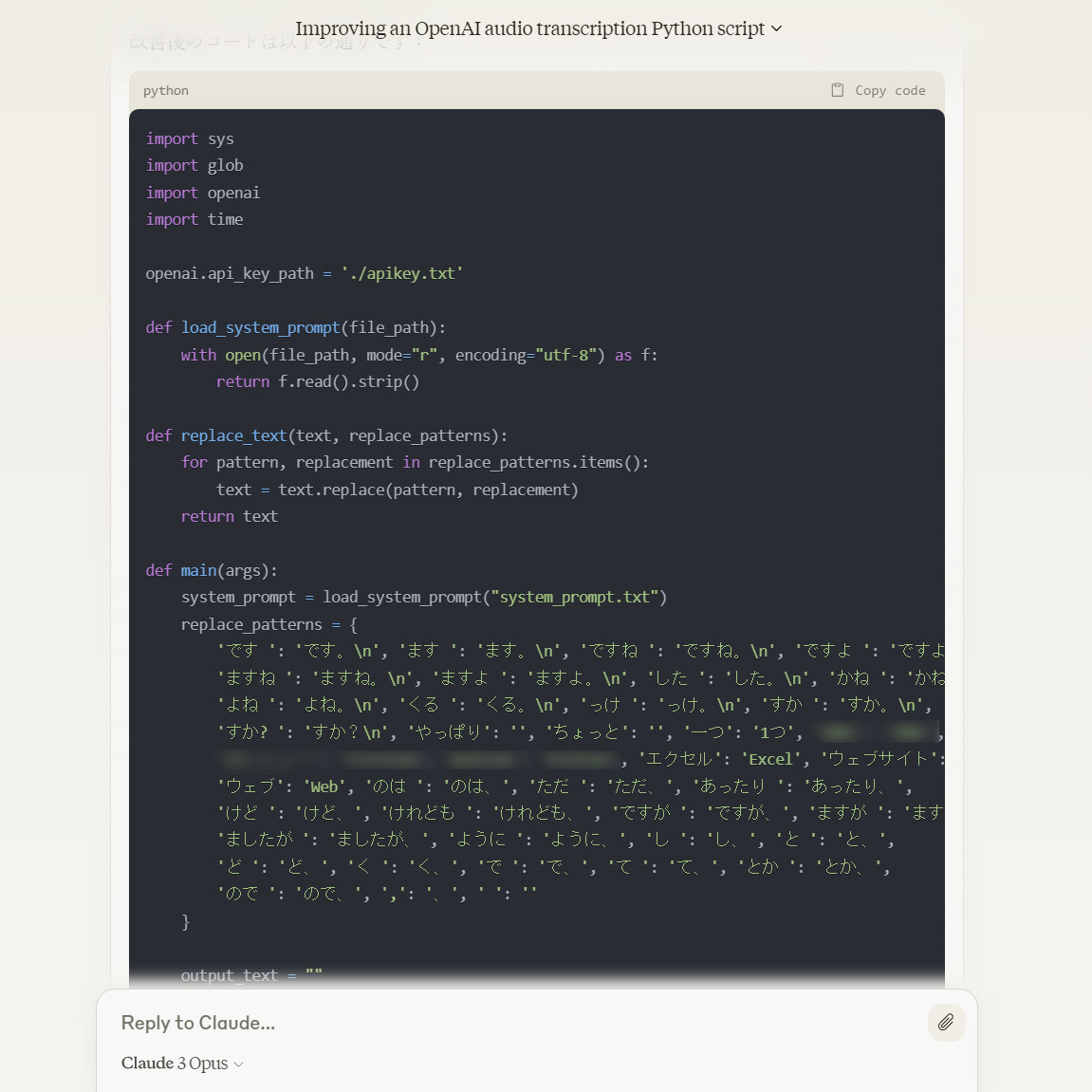Click the openai.api_key_path assignment line
1092x1092 pixels.
[305, 273]
